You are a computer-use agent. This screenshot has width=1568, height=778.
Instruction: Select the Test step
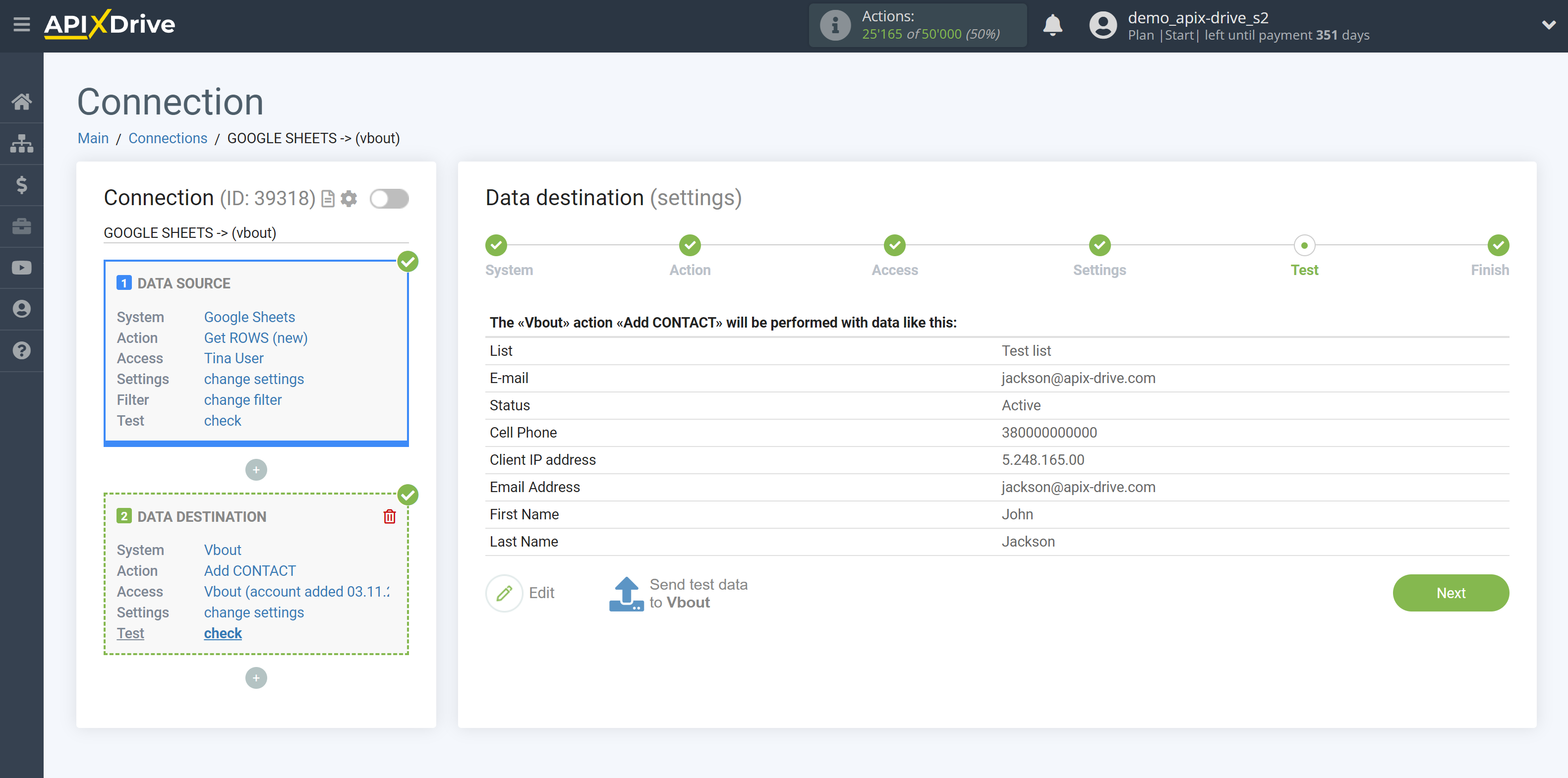click(x=1304, y=245)
